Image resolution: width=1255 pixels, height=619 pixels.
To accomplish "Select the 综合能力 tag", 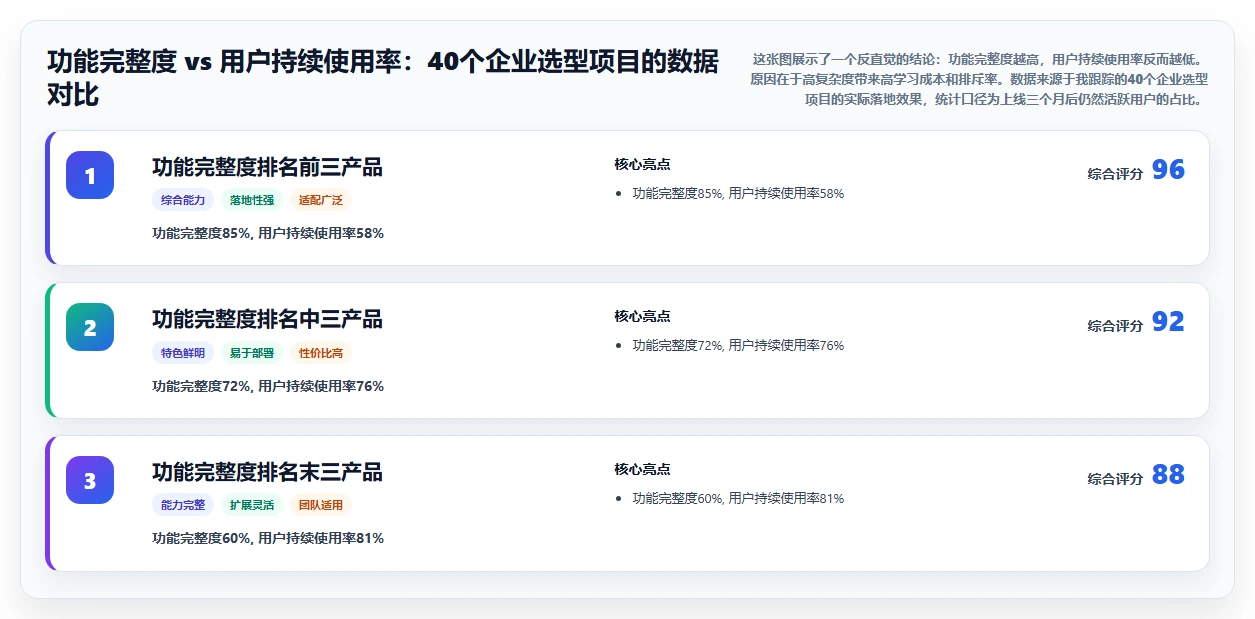I will tap(183, 200).
